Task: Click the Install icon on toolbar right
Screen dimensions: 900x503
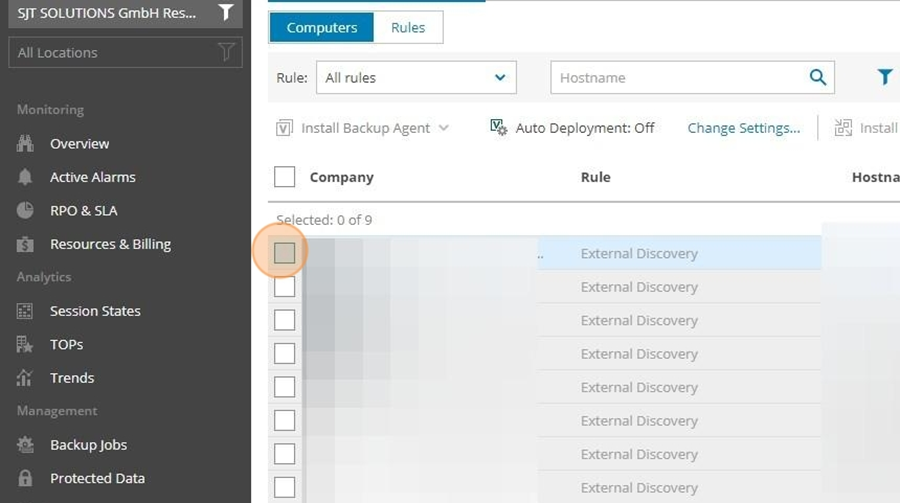Action: tap(843, 127)
